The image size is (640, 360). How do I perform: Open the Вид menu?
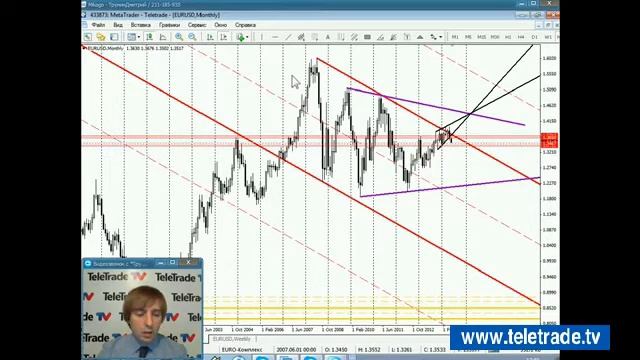pyautogui.click(x=118, y=25)
